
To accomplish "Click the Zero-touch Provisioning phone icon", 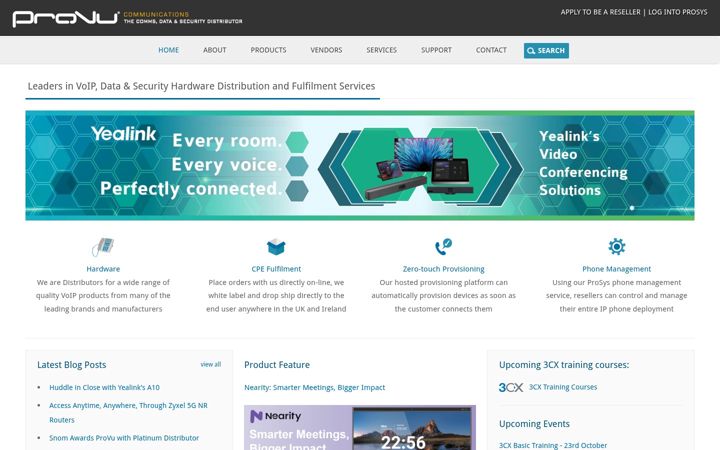I will click(x=443, y=247).
